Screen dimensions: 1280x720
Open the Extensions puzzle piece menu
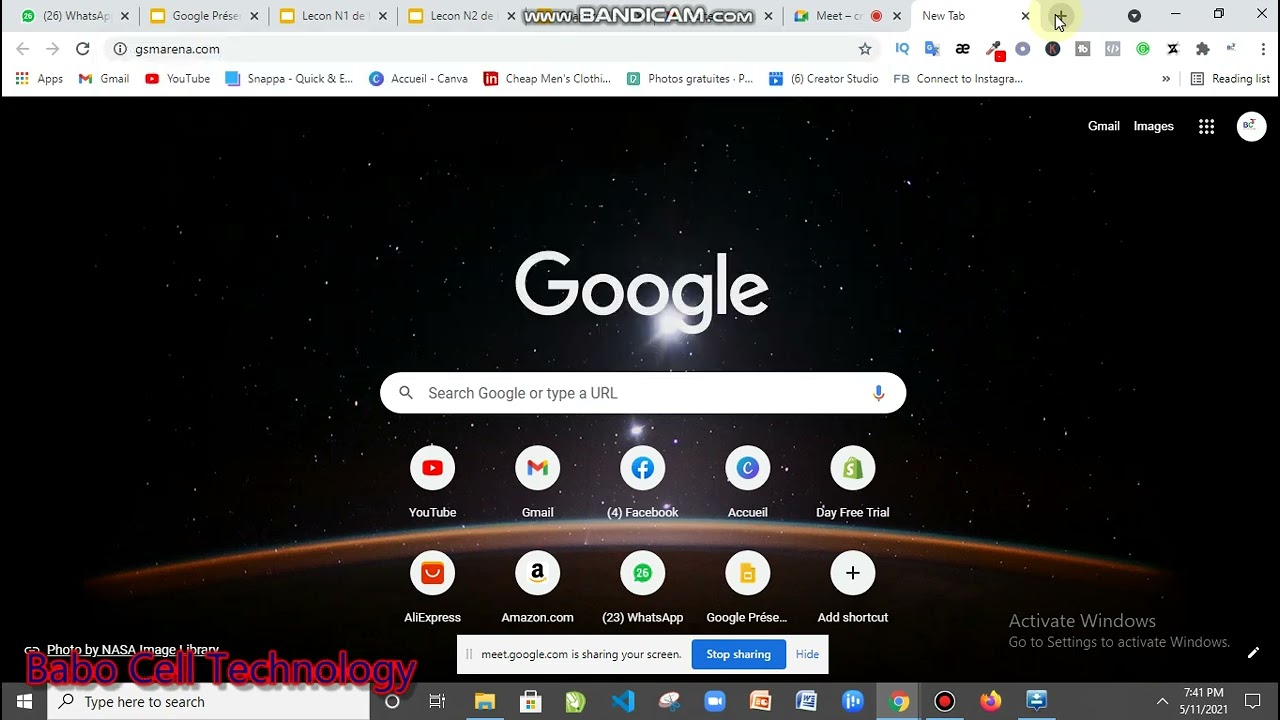click(x=1202, y=48)
